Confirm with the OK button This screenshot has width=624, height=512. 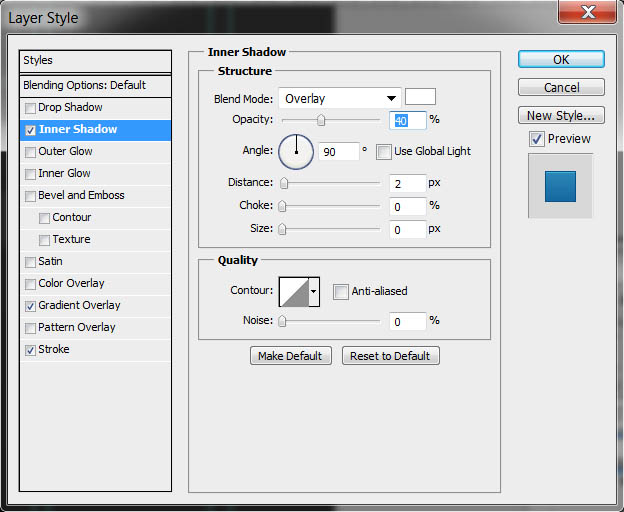tap(561, 59)
